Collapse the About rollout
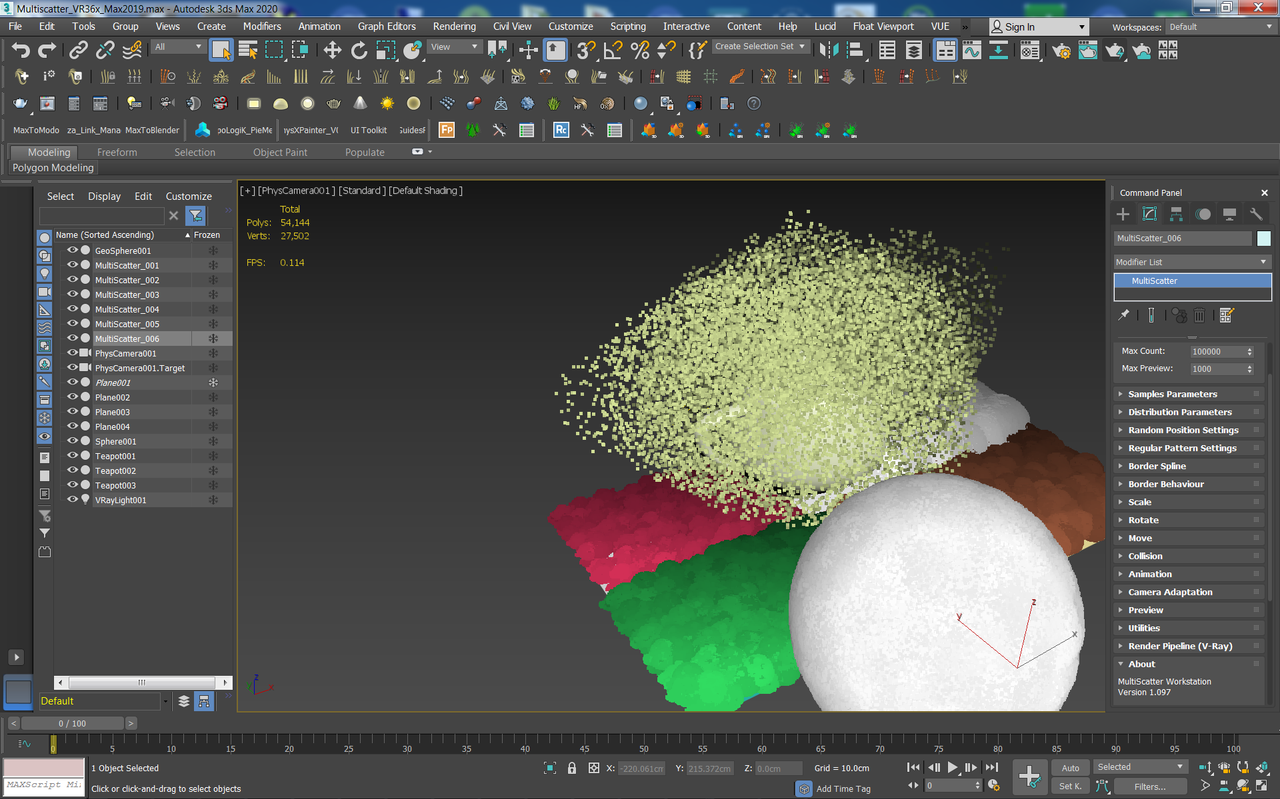This screenshot has width=1280, height=799. pyautogui.click(x=1190, y=664)
